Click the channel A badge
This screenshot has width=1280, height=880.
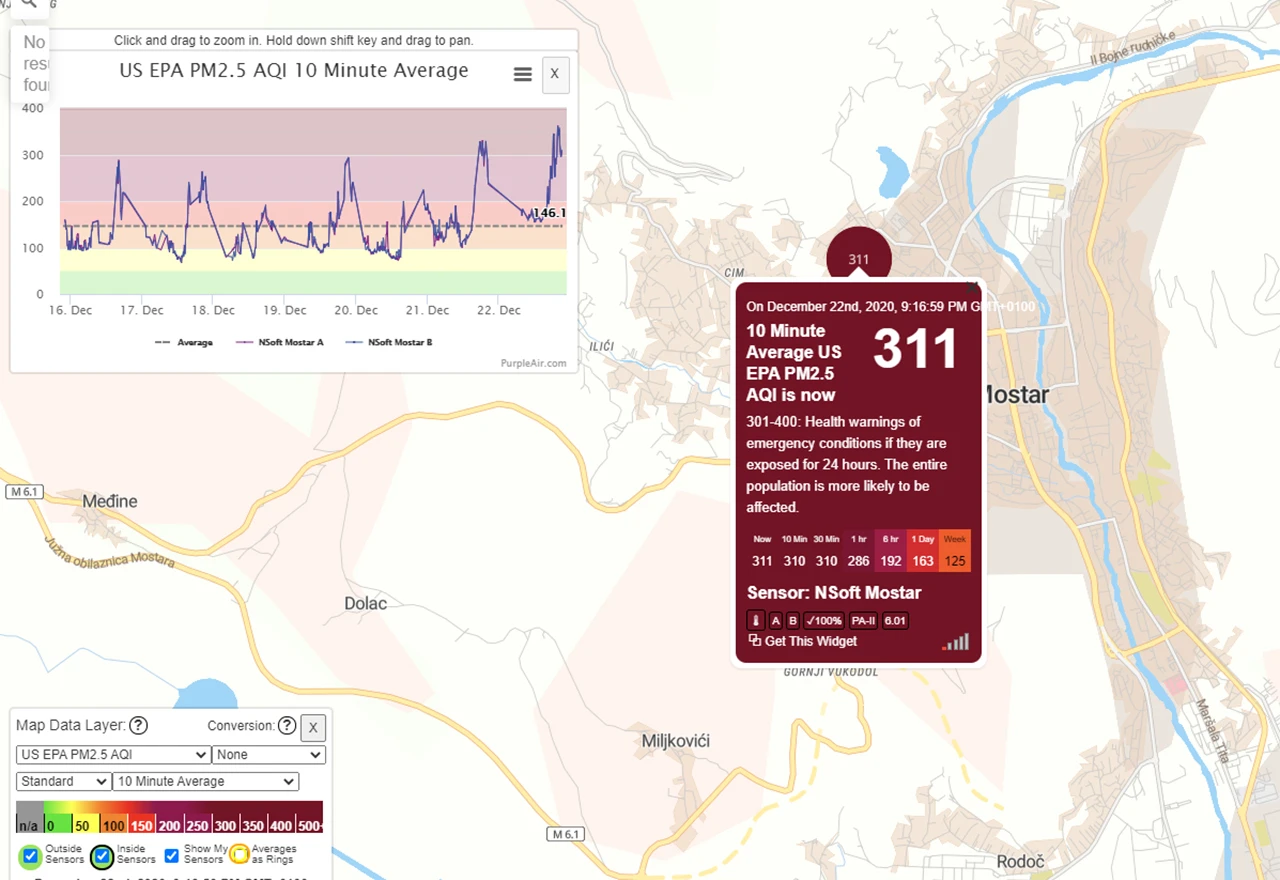(775, 620)
